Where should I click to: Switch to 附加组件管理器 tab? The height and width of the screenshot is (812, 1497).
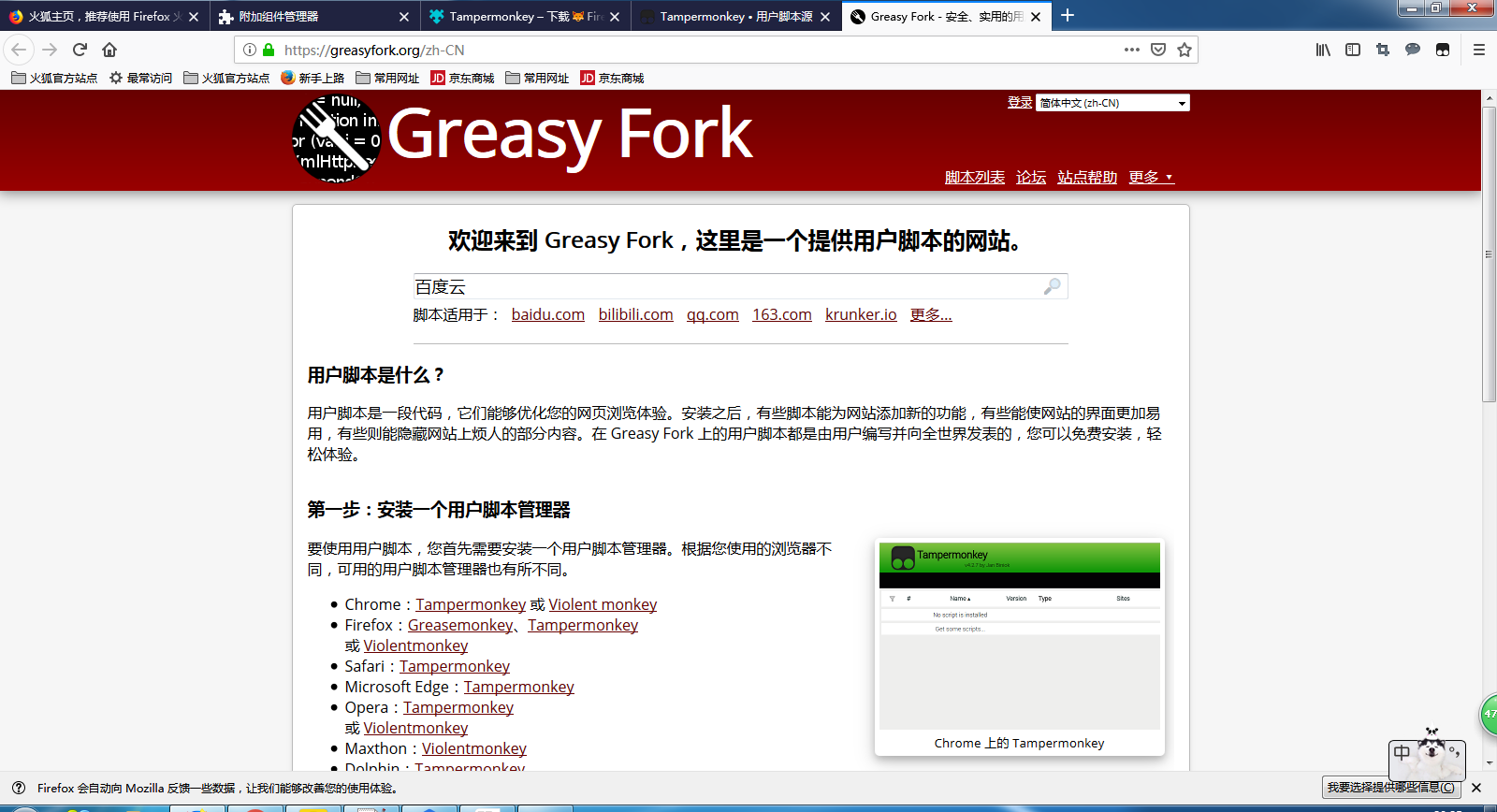314,17
